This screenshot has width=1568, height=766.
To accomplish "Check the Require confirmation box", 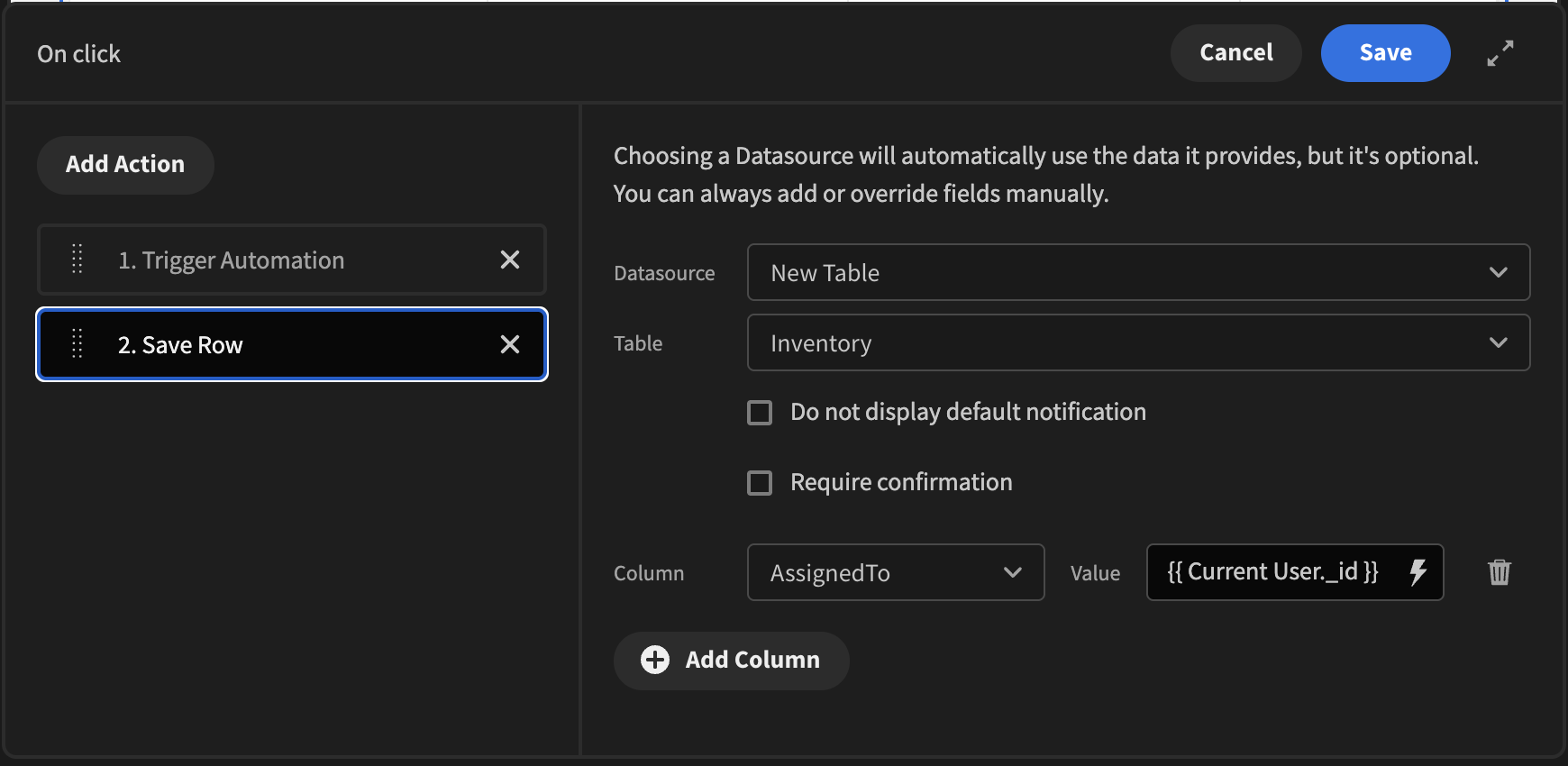I will [761, 483].
